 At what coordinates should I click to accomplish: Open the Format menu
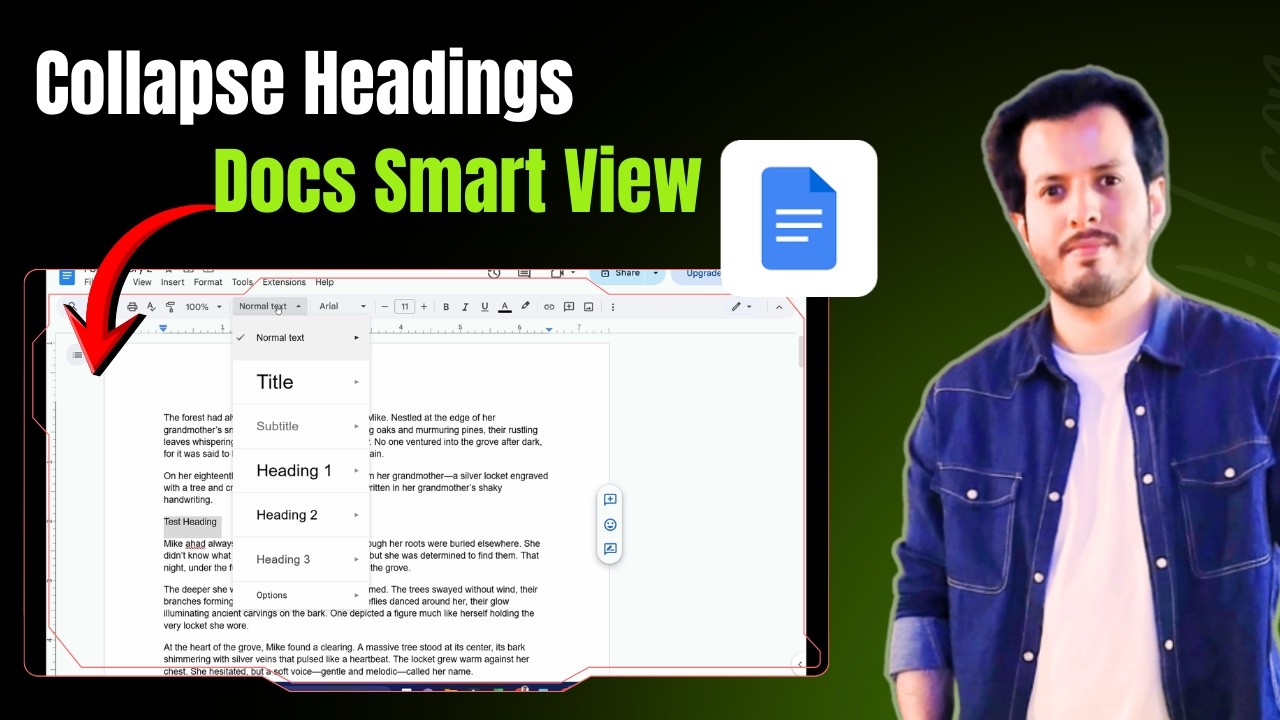pos(208,283)
